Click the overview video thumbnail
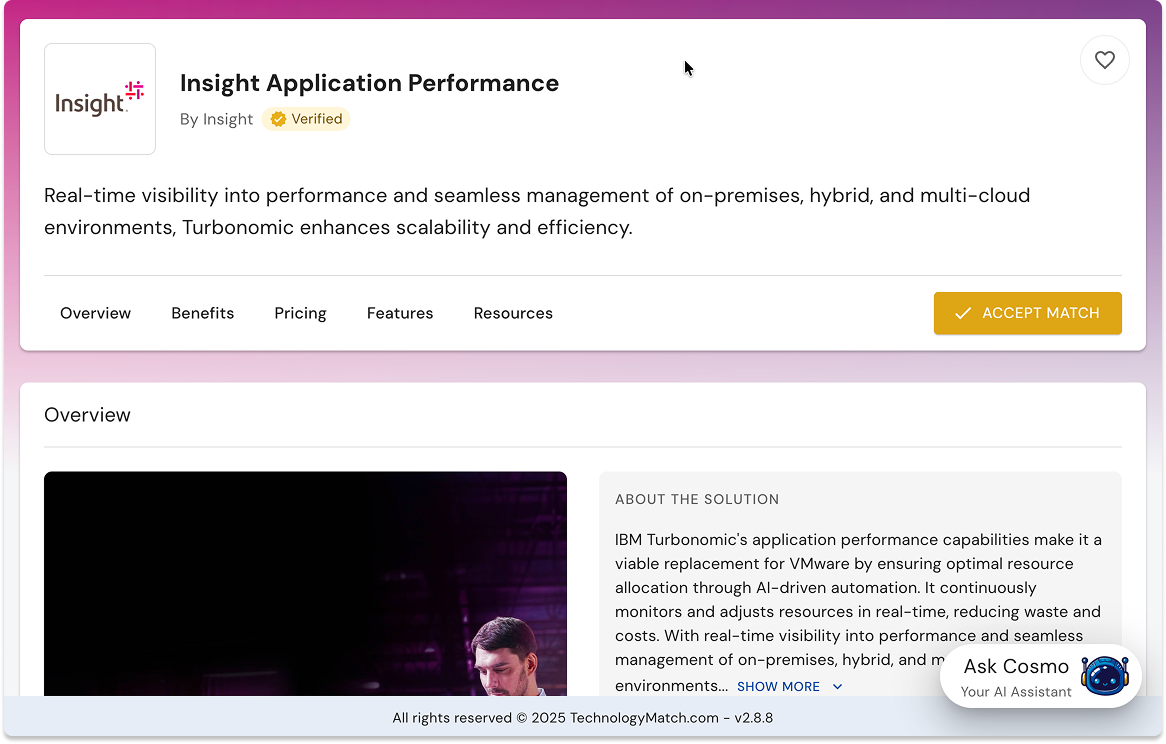The height and width of the screenshot is (744, 1166). tap(305, 583)
